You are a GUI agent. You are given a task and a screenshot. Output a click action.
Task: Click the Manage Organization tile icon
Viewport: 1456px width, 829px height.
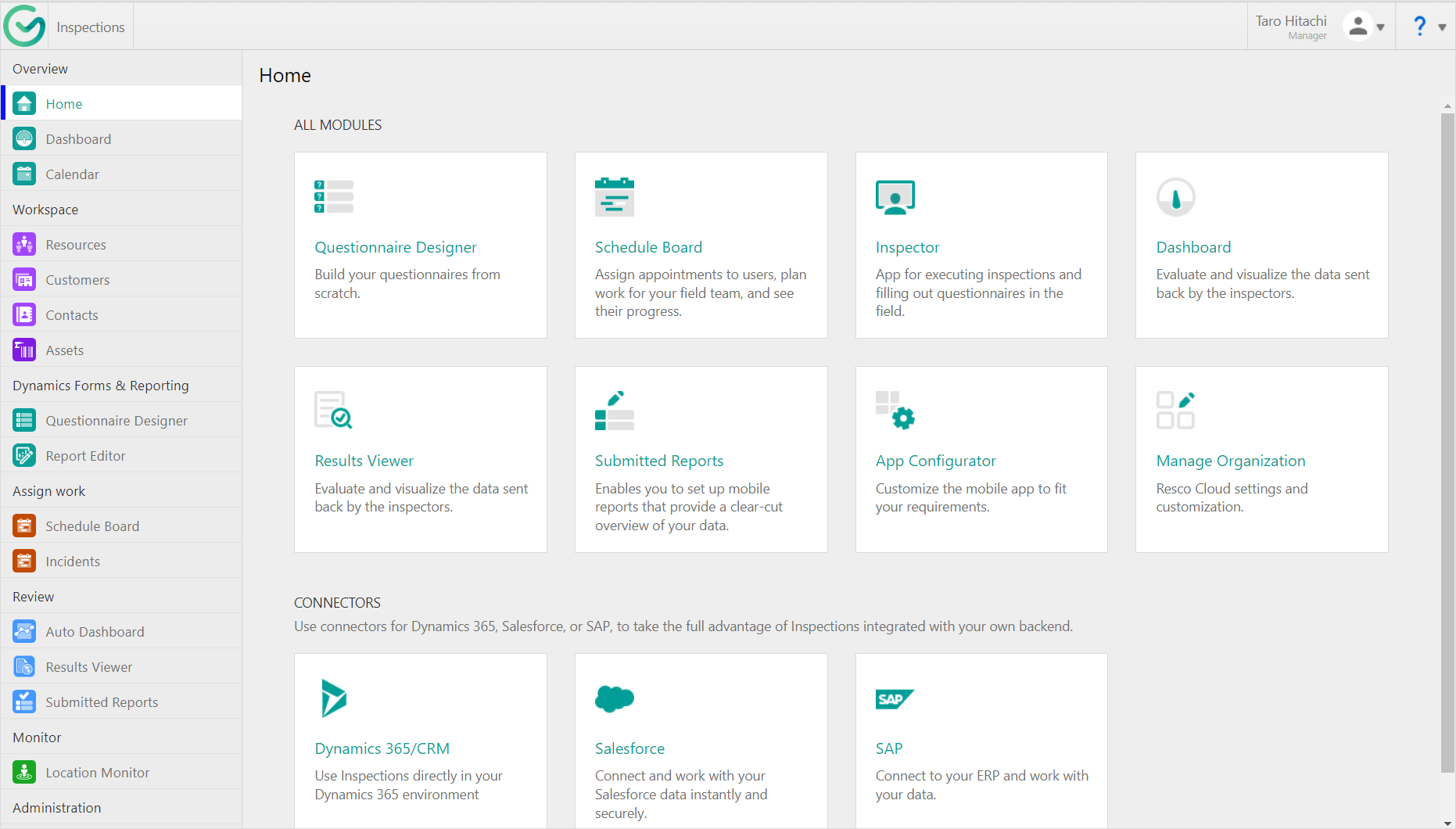pyautogui.click(x=1175, y=411)
